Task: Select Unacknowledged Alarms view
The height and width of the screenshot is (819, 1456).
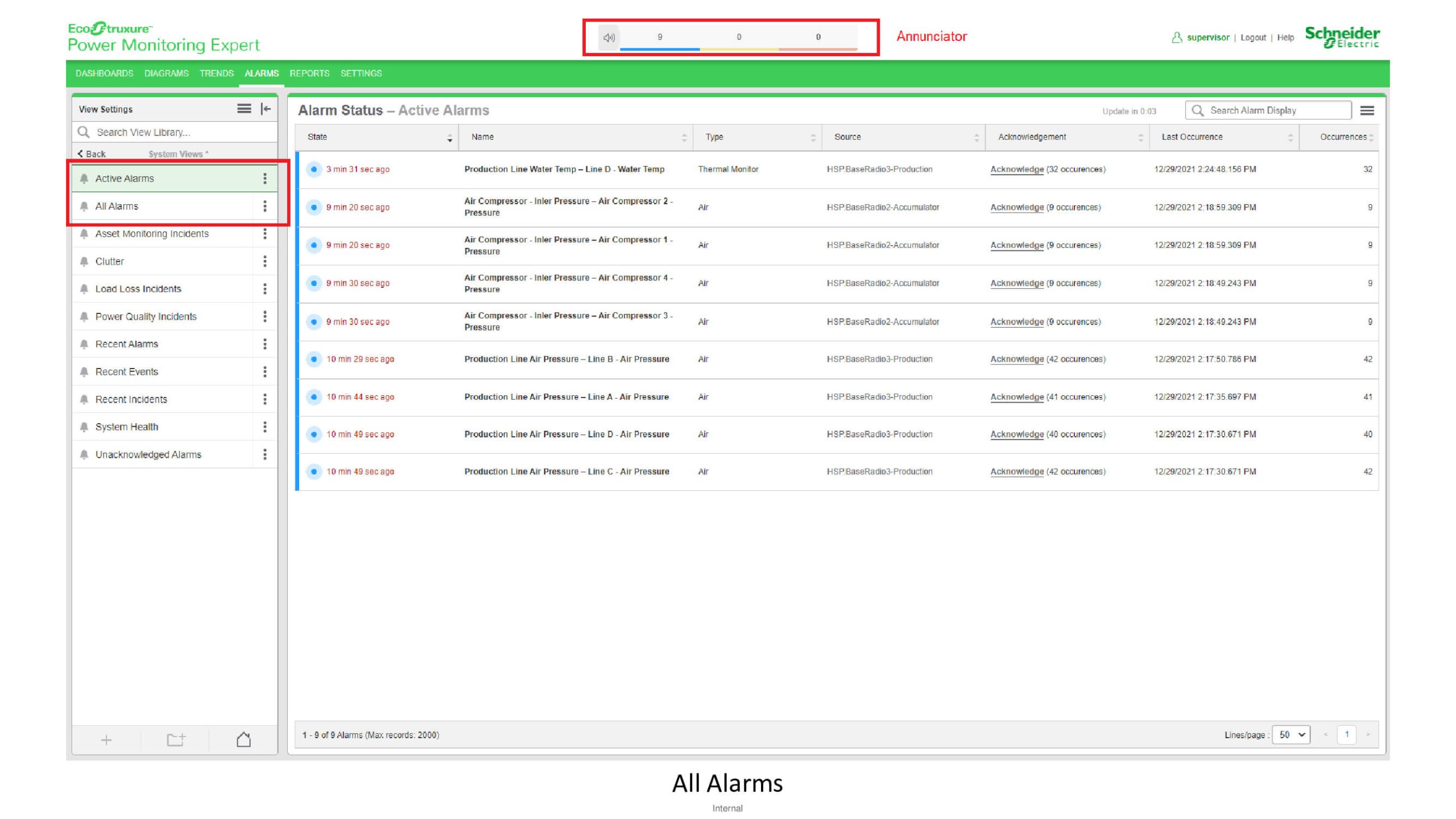Action: tap(148, 455)
